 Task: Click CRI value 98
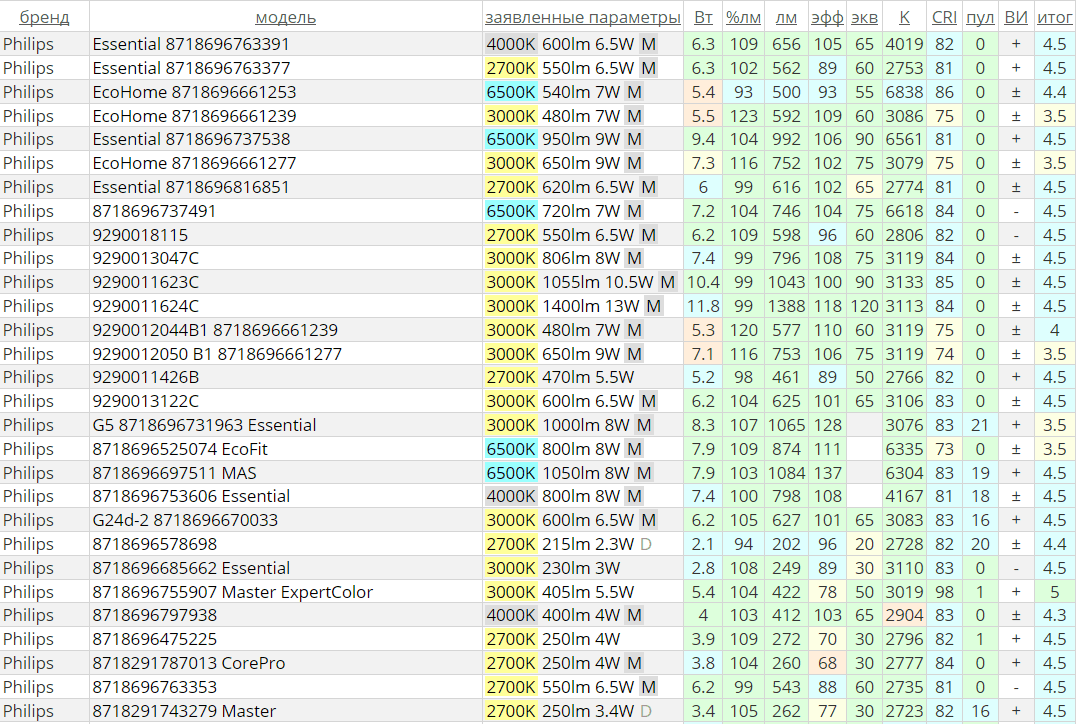tap(944, 592)
